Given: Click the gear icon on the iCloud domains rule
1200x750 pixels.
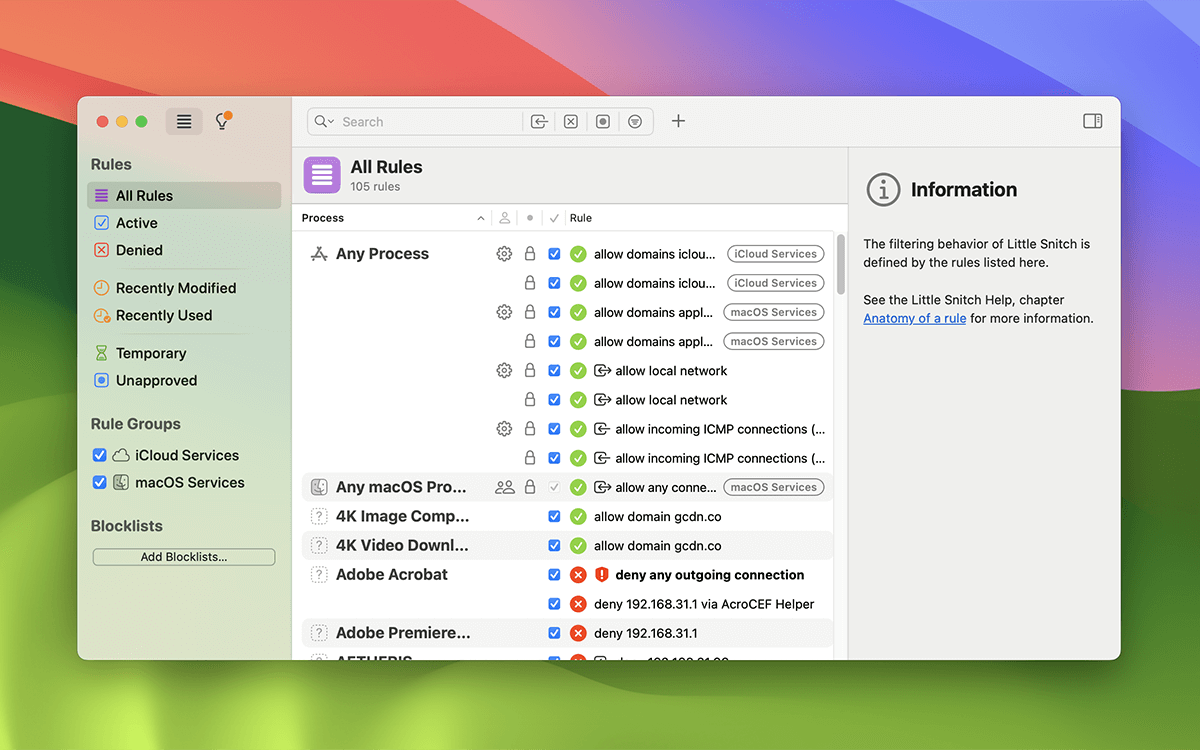Looking at the screenshot, I should [x=504, y=254].
